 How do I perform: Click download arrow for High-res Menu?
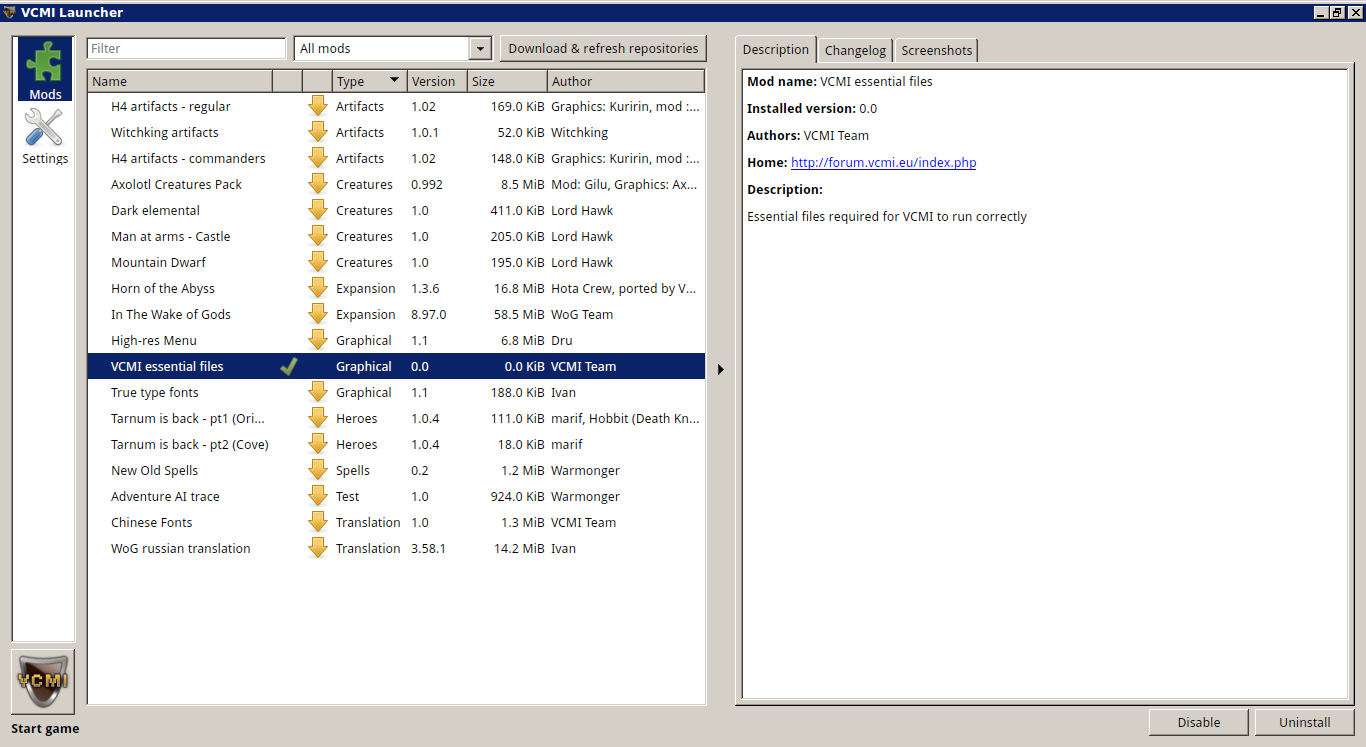point(318,340)
